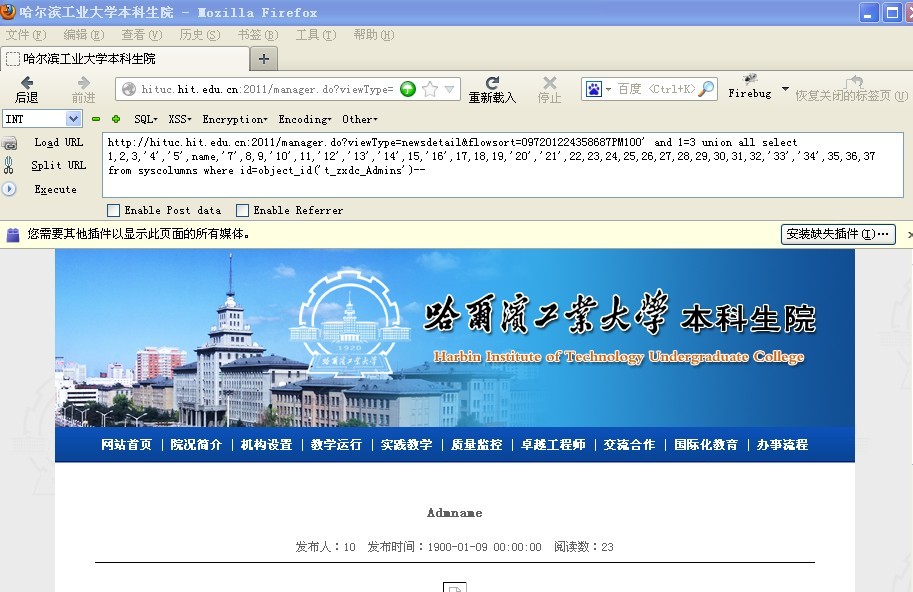Click the Back arrow navigation button
Screen dimensions: 913x592
point(27,83)
